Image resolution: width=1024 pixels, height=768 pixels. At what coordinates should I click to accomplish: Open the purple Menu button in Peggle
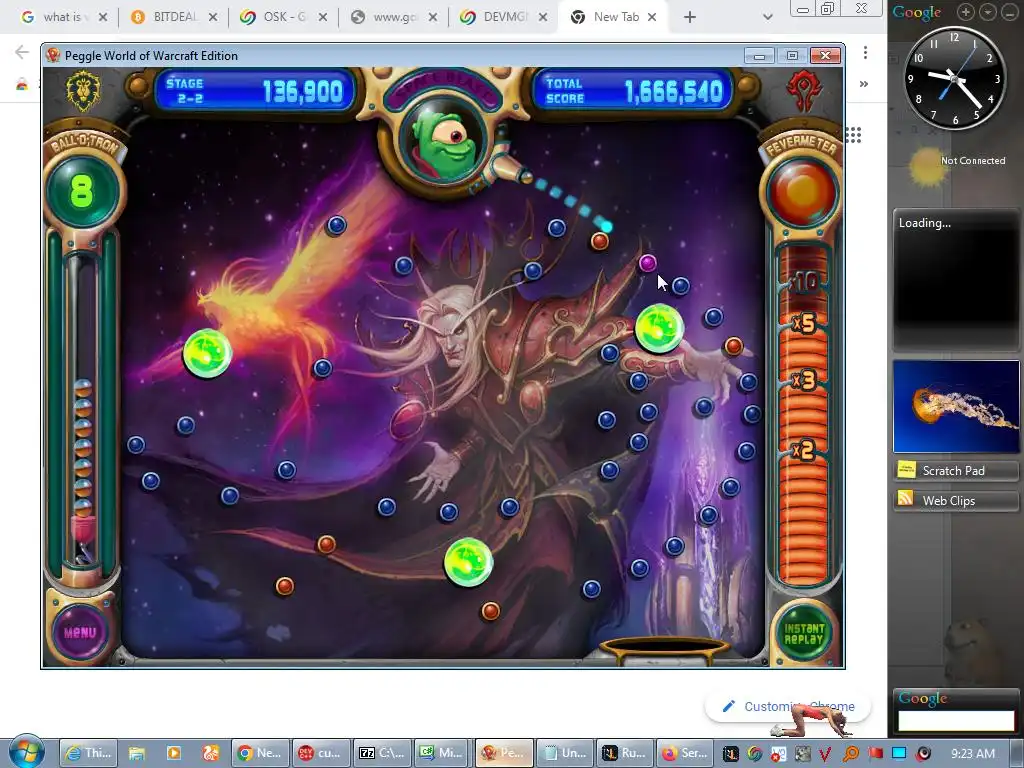[80, 632]
